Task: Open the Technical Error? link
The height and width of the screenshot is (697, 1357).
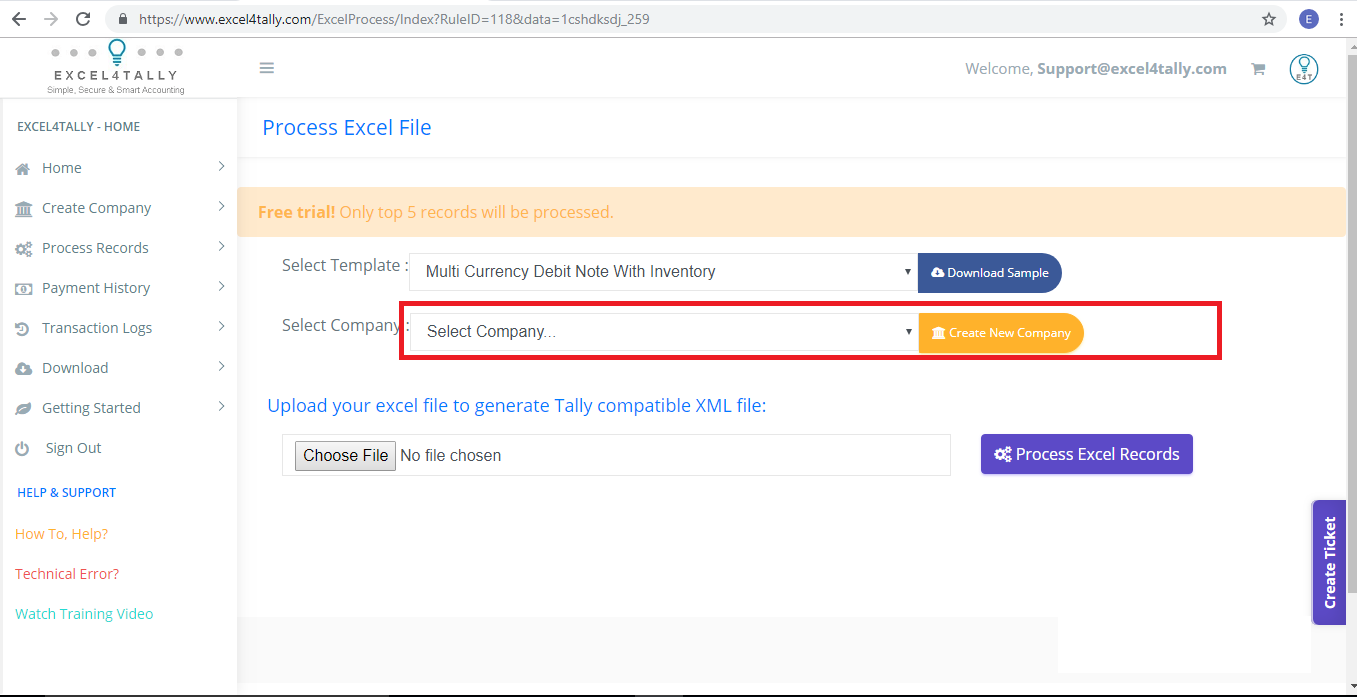Action: click(x=67, y=574)
